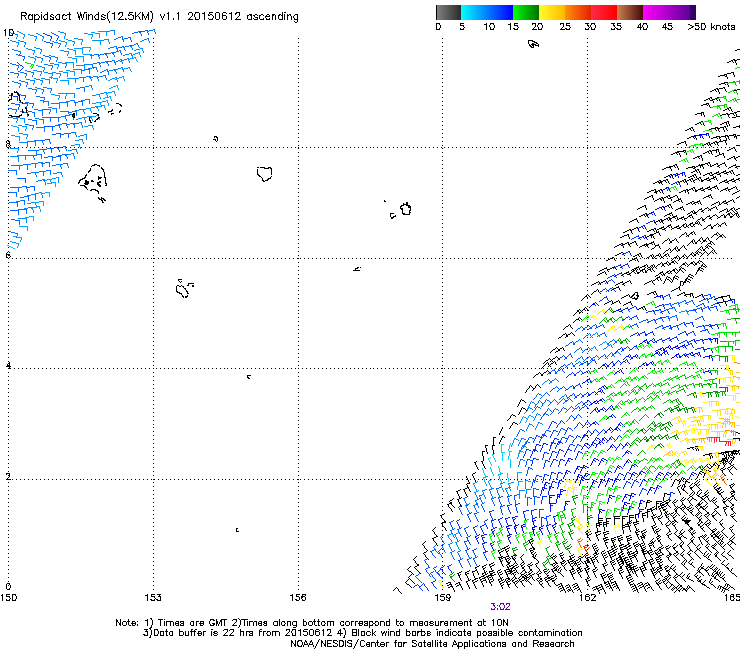Click the NOAA/NESDIS credit line

click(x=432, y=644)
